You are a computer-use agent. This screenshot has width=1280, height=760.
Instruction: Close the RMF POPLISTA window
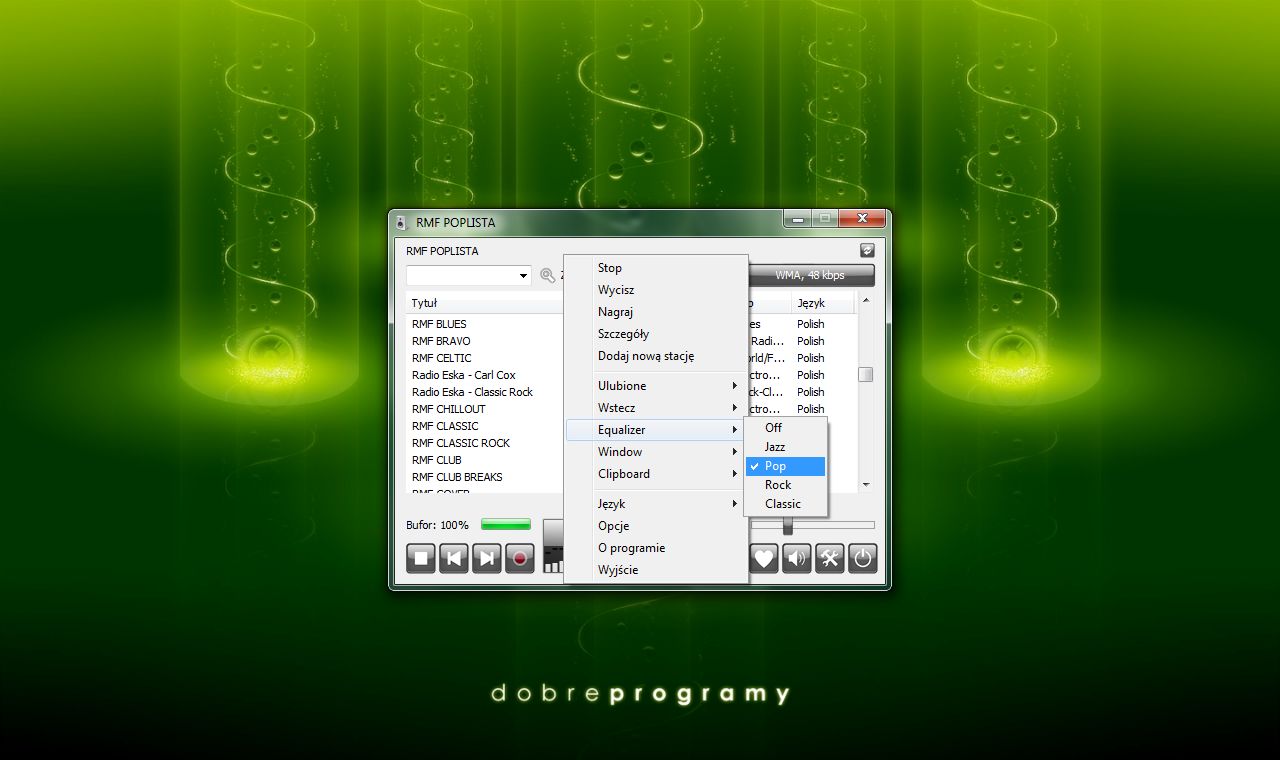coord(862,218)
